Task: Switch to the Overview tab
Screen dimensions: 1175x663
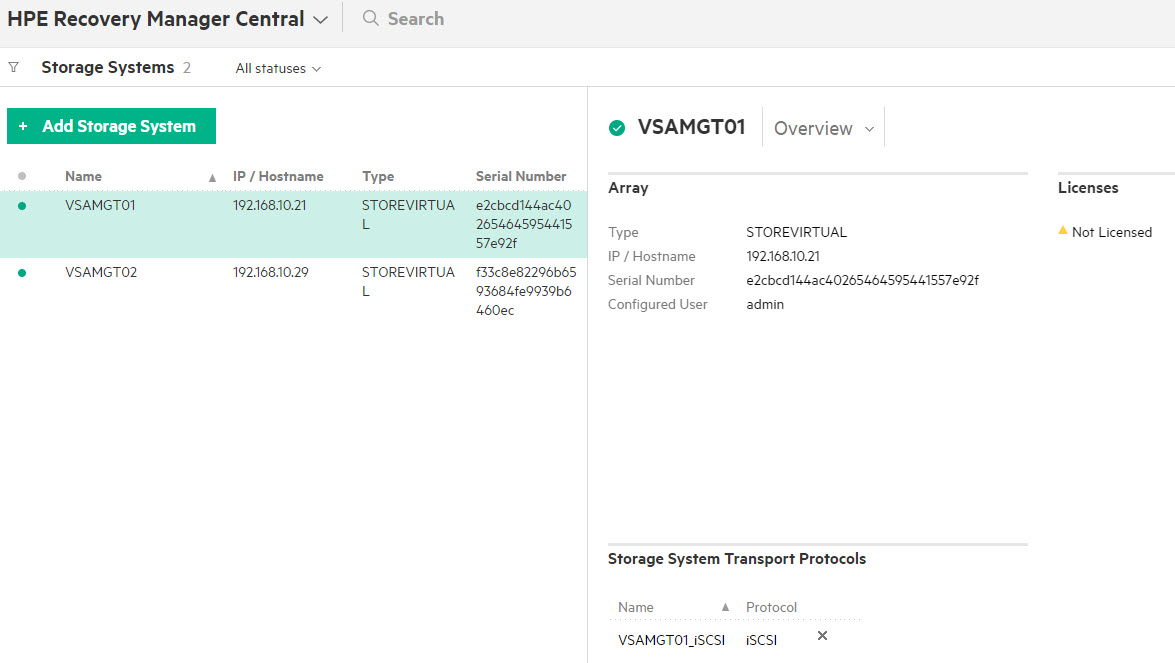Action: [x=814, y=128]
